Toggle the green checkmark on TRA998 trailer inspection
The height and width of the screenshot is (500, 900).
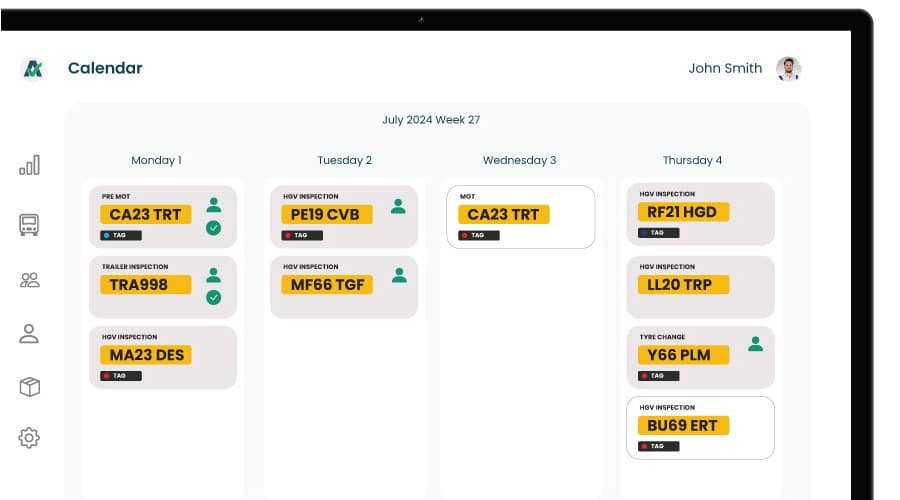(213, 297)
